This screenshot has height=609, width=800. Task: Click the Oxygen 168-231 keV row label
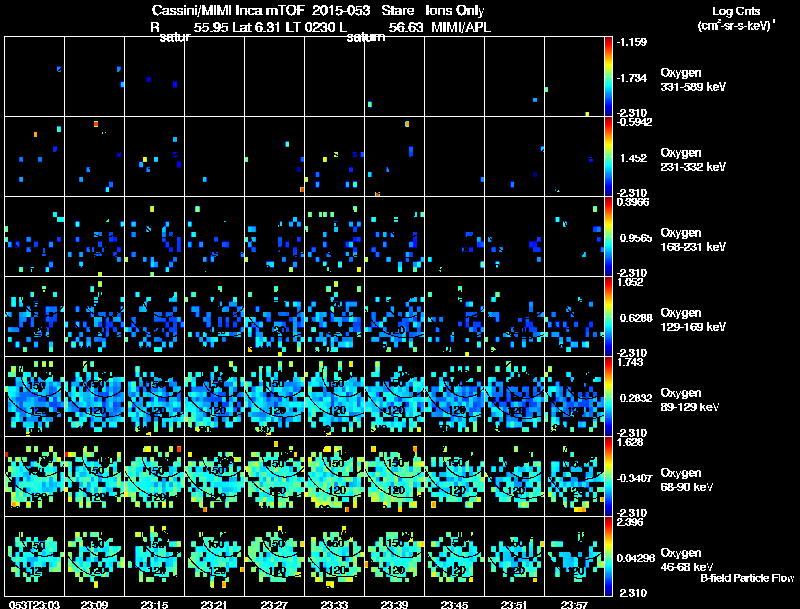click(x=692, y=239)
